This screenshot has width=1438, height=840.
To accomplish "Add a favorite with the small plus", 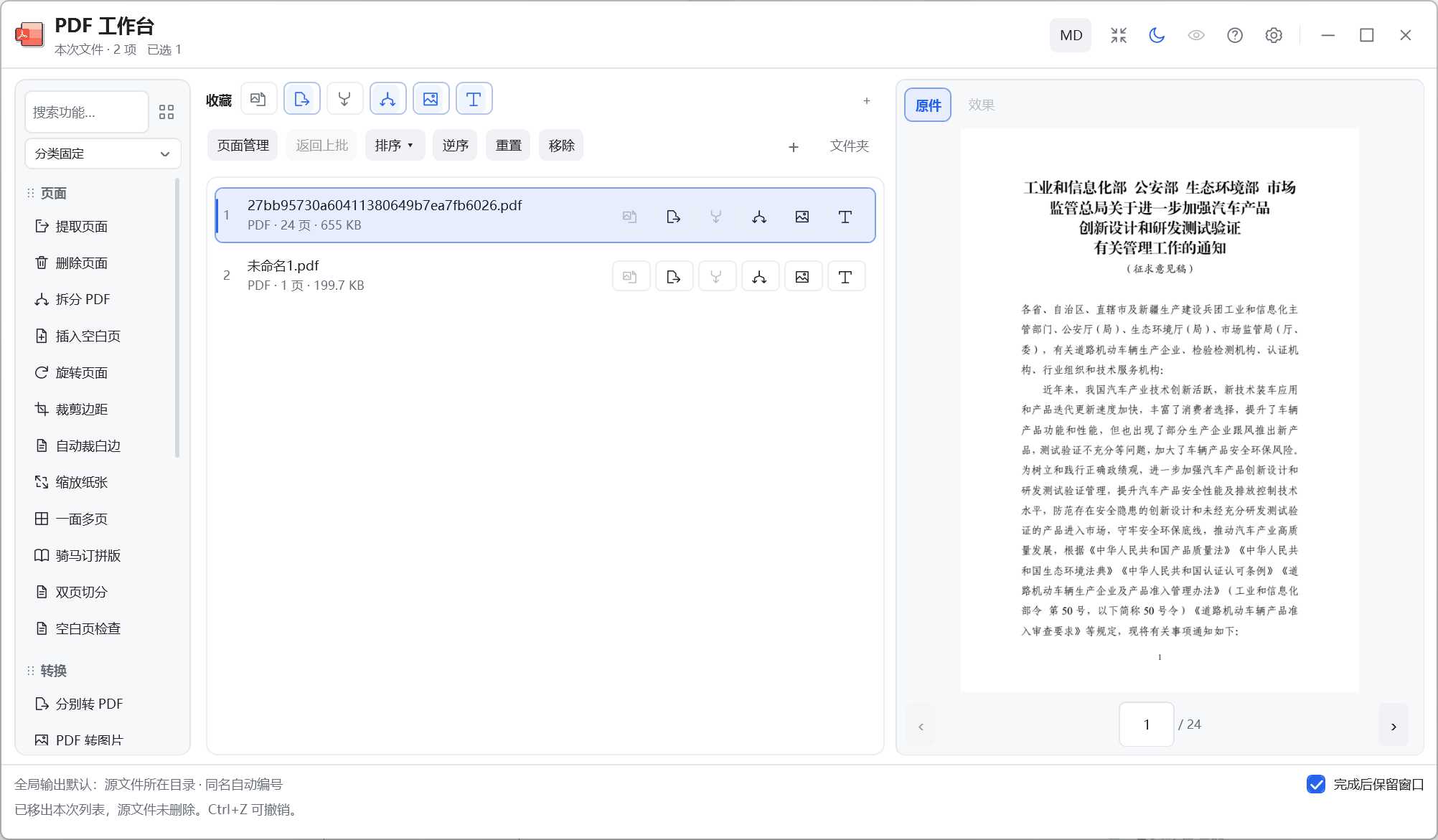I will pos(867,101).
